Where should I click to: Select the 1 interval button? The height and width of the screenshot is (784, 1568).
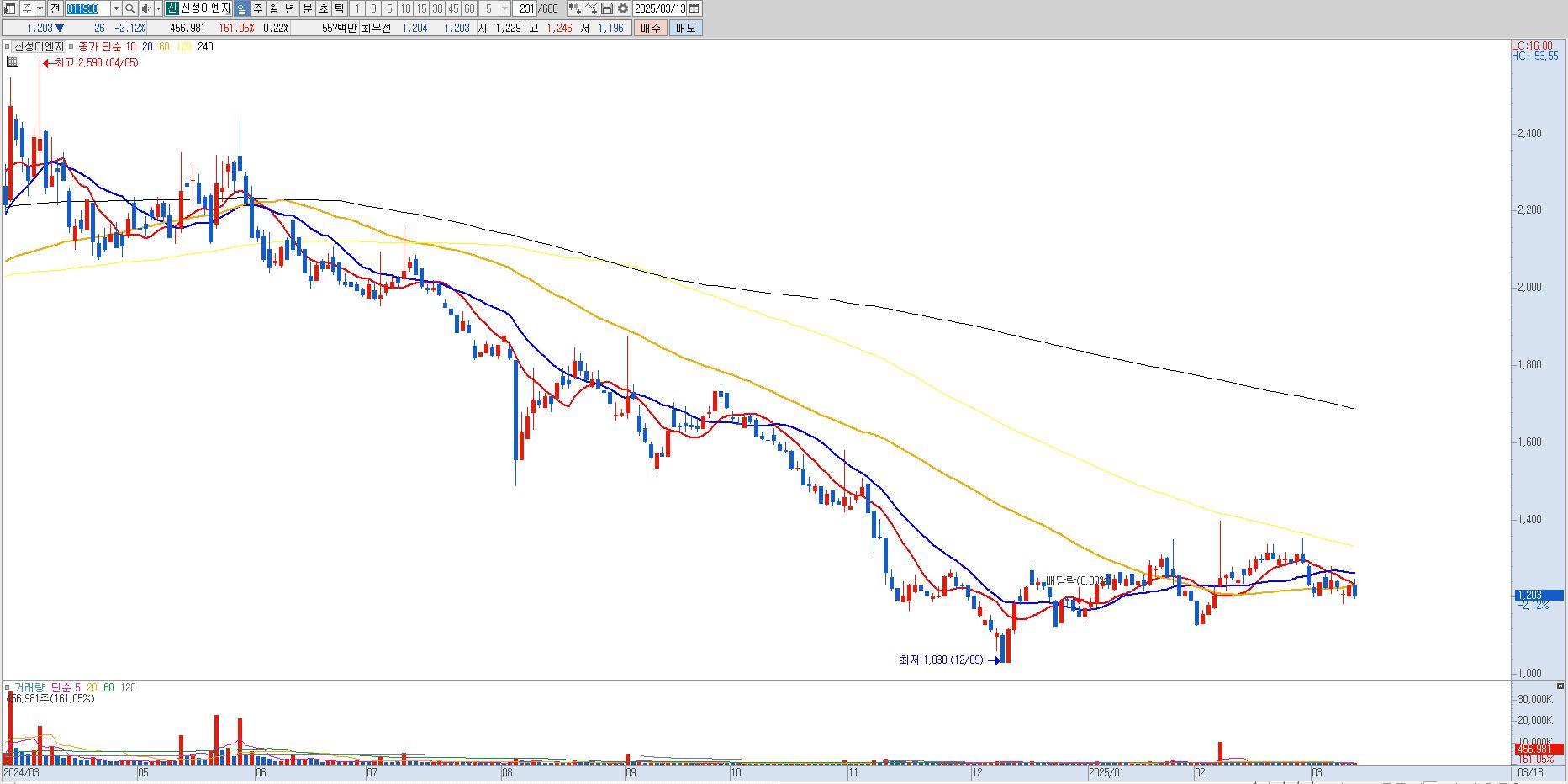[x=357, y=8]
